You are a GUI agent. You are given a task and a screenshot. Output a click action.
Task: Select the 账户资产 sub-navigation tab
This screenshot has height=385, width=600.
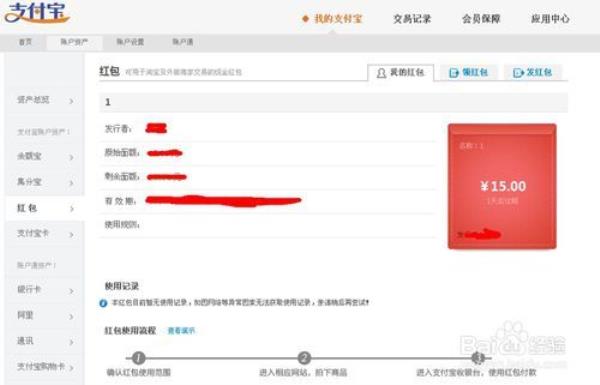pos(74,42)
